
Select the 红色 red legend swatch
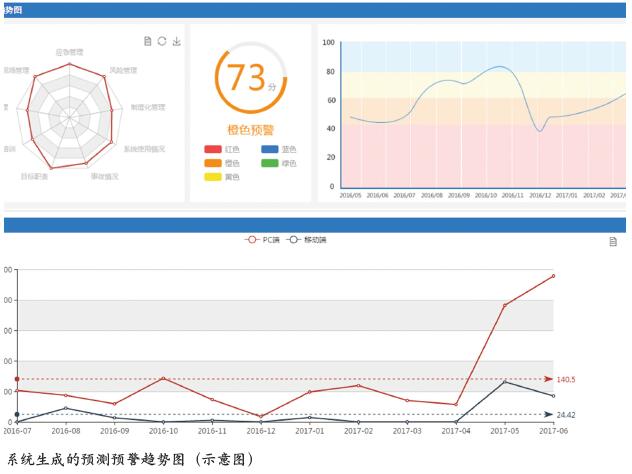click(x=213, y=150)
